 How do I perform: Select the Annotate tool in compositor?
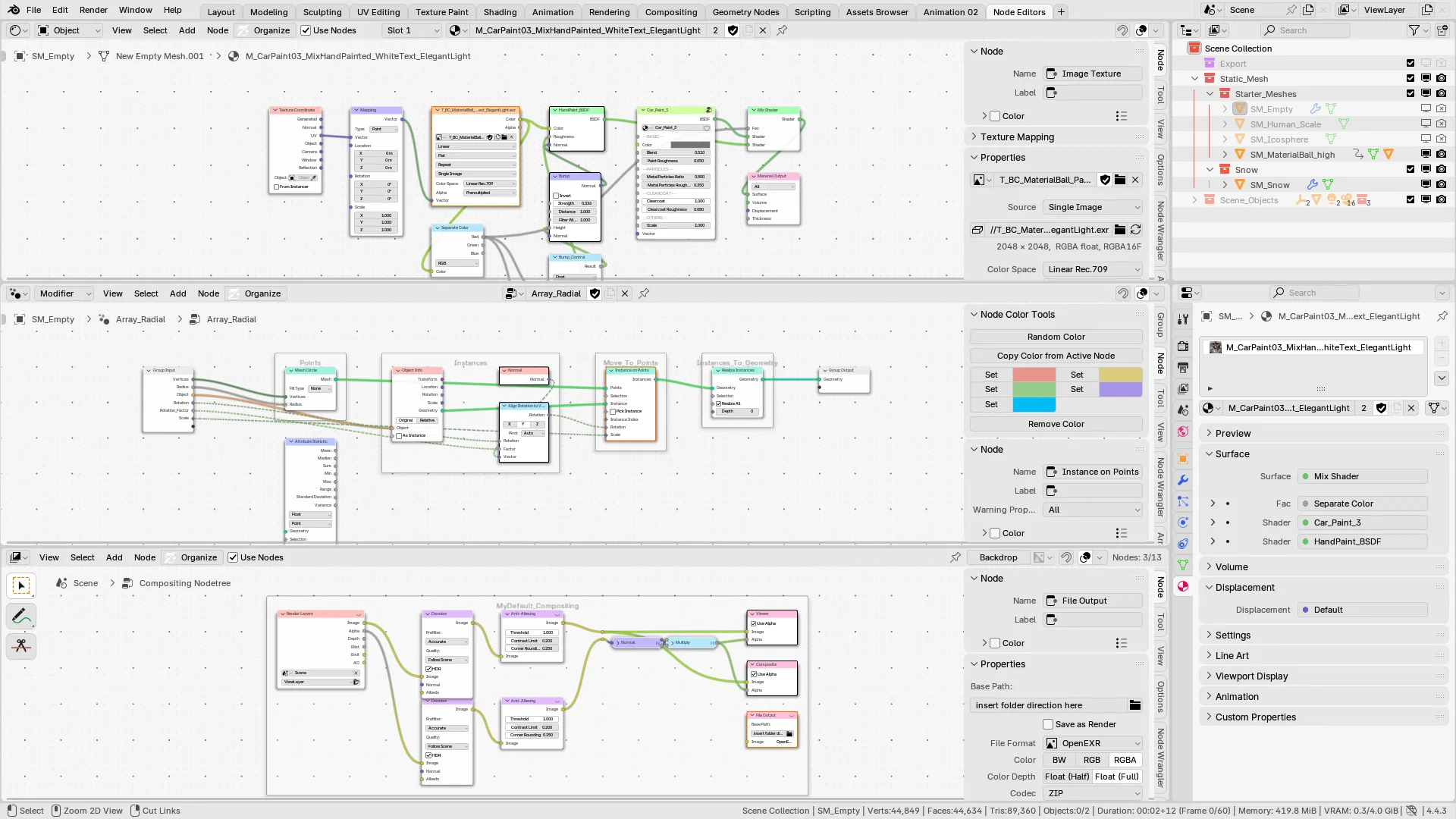[x=21, y=617]
